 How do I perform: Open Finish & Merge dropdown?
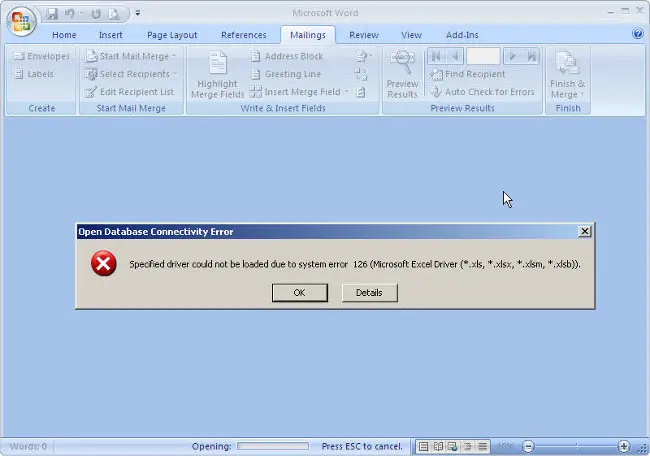pyautogui.click(x=568, y=75)
